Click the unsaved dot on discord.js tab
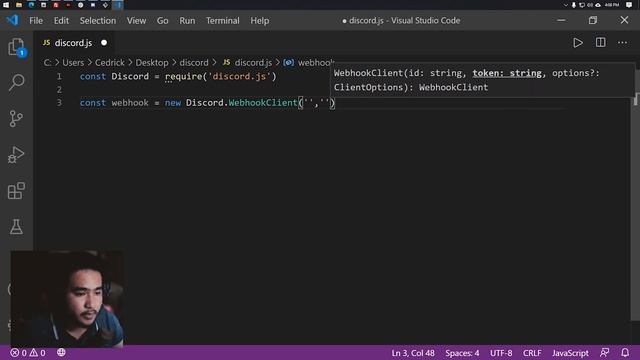The width and height of the screenshot is (640, 360). (x=104, y=42)
